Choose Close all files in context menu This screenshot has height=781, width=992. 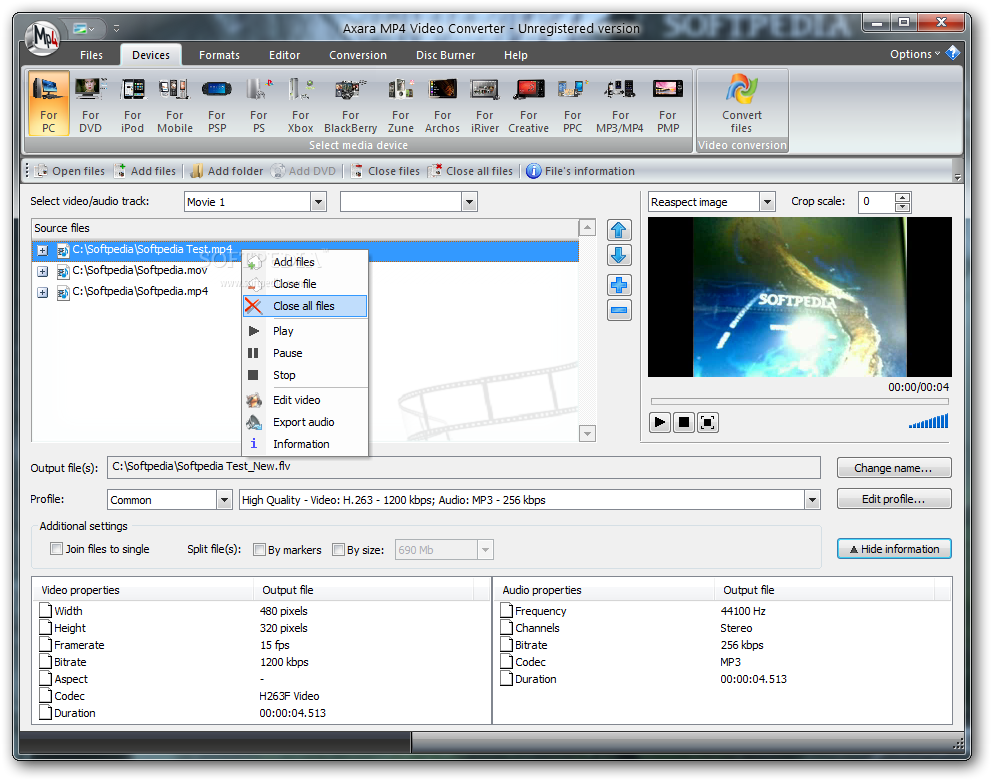(x=304, y=306)
